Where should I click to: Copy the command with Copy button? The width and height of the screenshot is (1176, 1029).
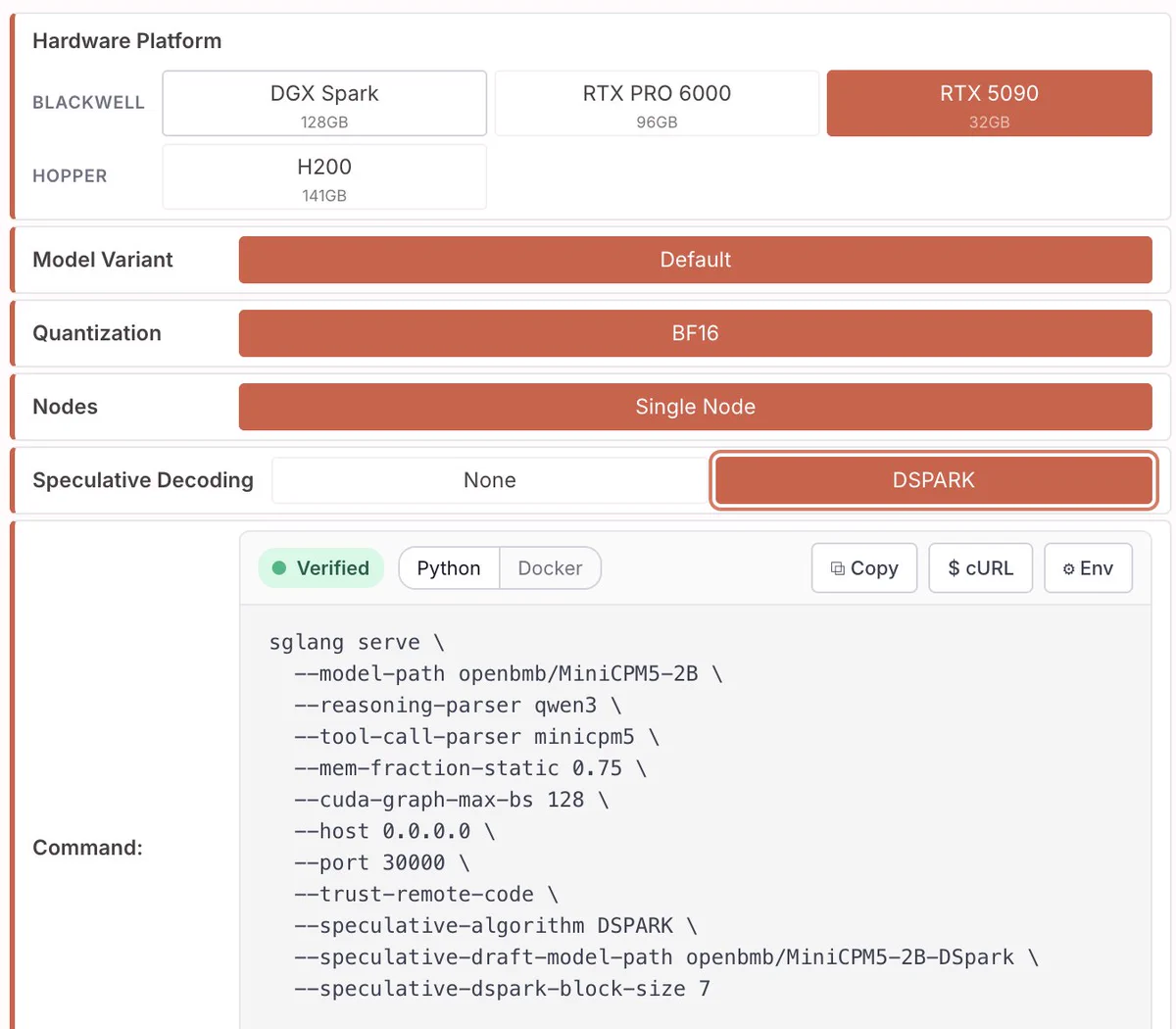(x=864, y=568)
